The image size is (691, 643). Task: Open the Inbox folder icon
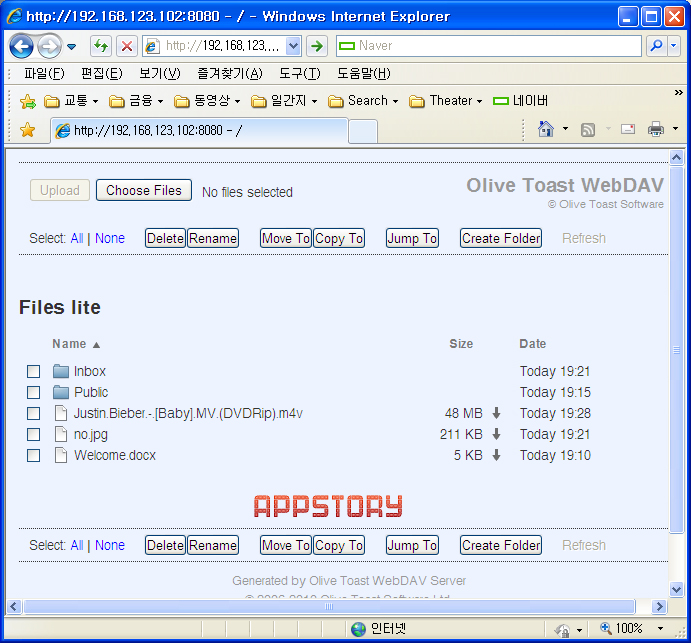coord(61,372)
